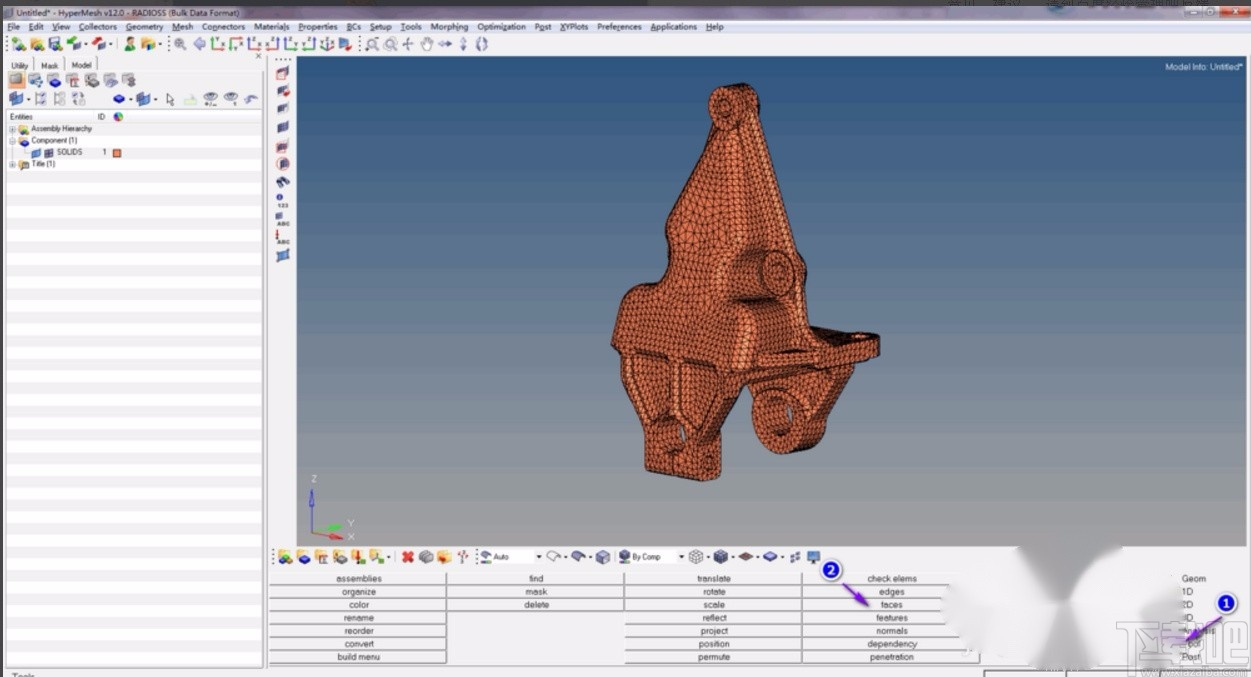Viewport: 1251px width, 677px height.
Task: Click the fit-to-window magnifier icon
Action: coord(372,44)
